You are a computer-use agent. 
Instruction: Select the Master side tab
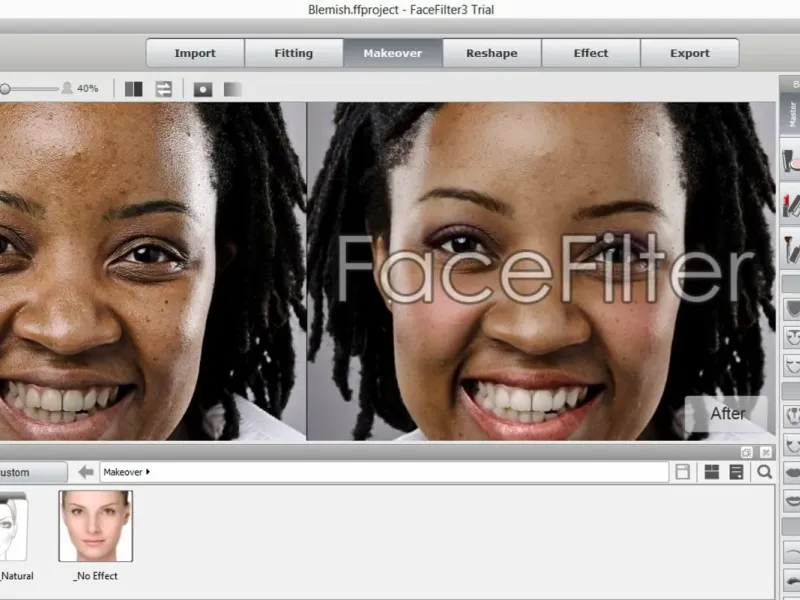[x=791, y=113]
